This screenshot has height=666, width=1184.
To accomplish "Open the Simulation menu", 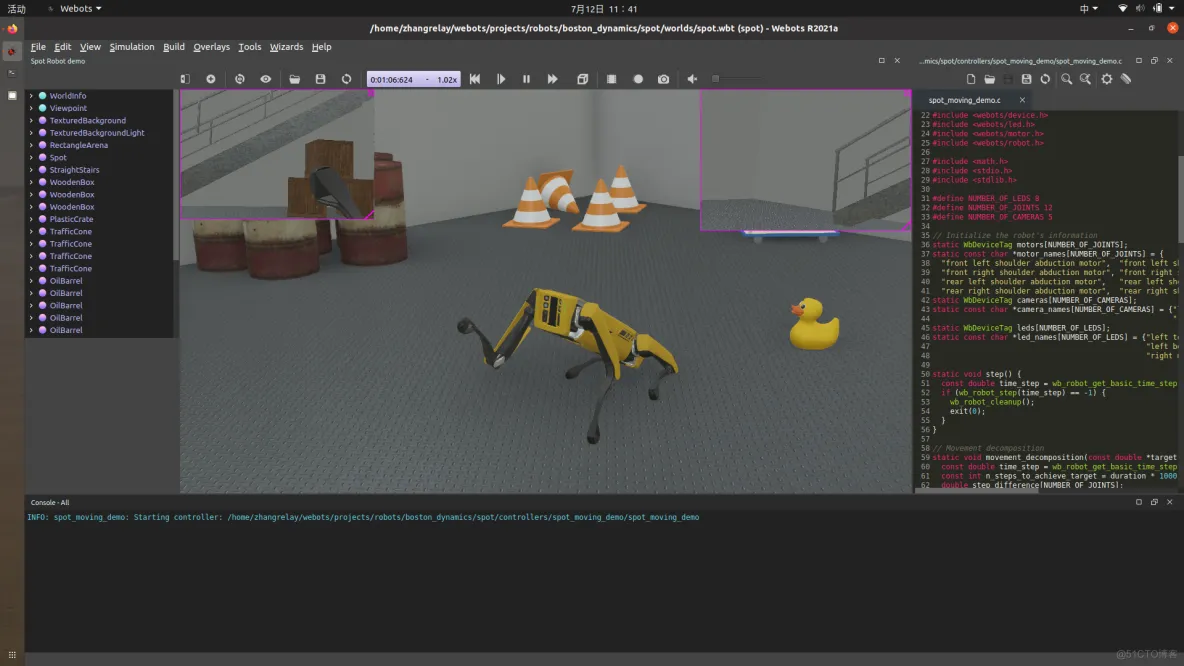I will tap(131, 47).
